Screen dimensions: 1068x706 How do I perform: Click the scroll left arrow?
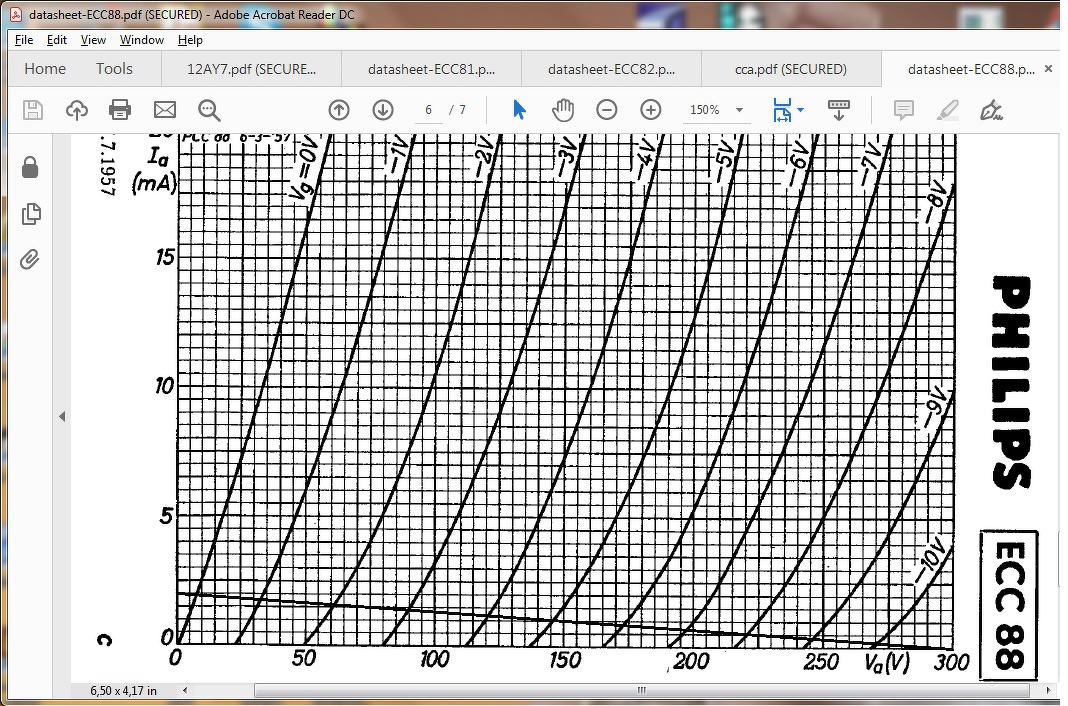[185, 690]
